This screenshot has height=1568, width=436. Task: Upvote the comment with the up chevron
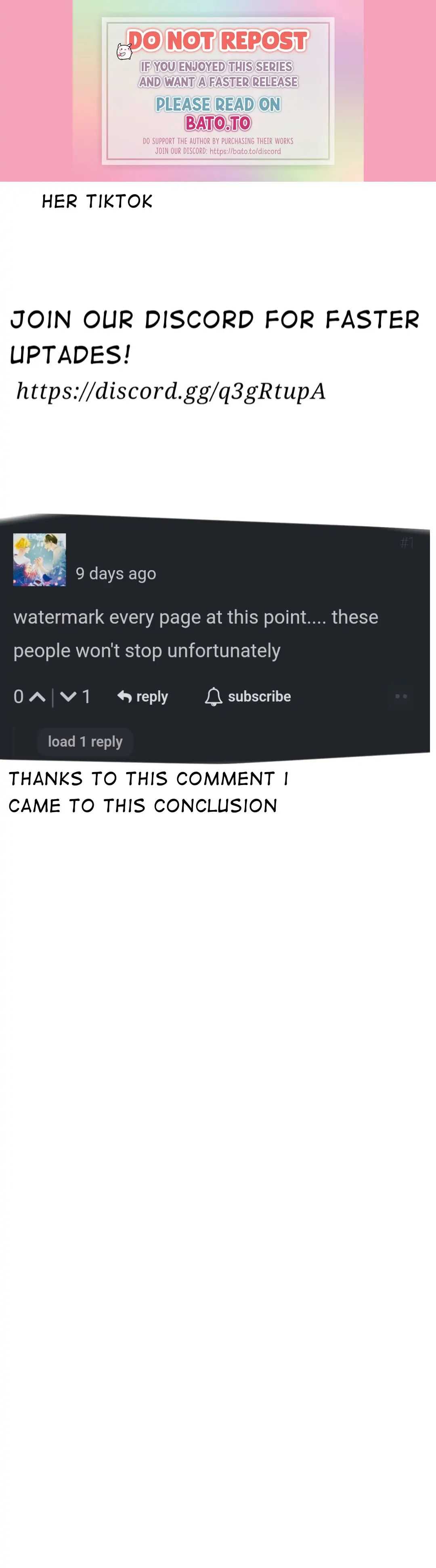[37, 697]
